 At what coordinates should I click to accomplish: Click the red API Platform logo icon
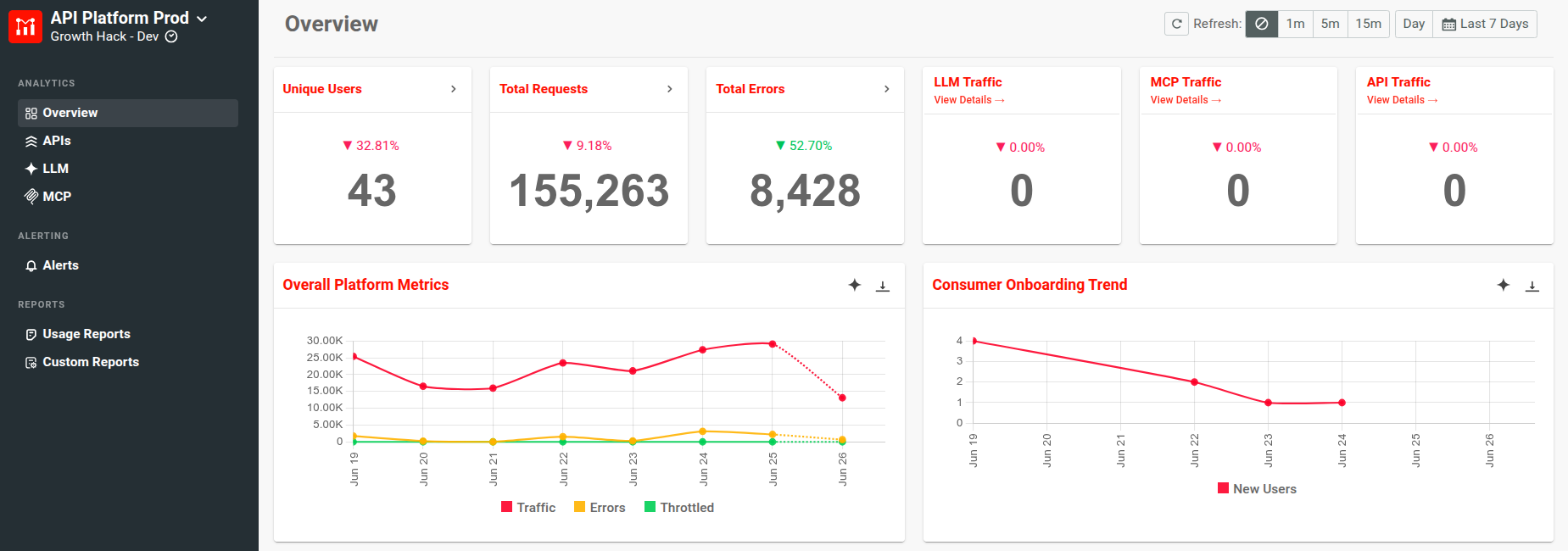(25, 26)
